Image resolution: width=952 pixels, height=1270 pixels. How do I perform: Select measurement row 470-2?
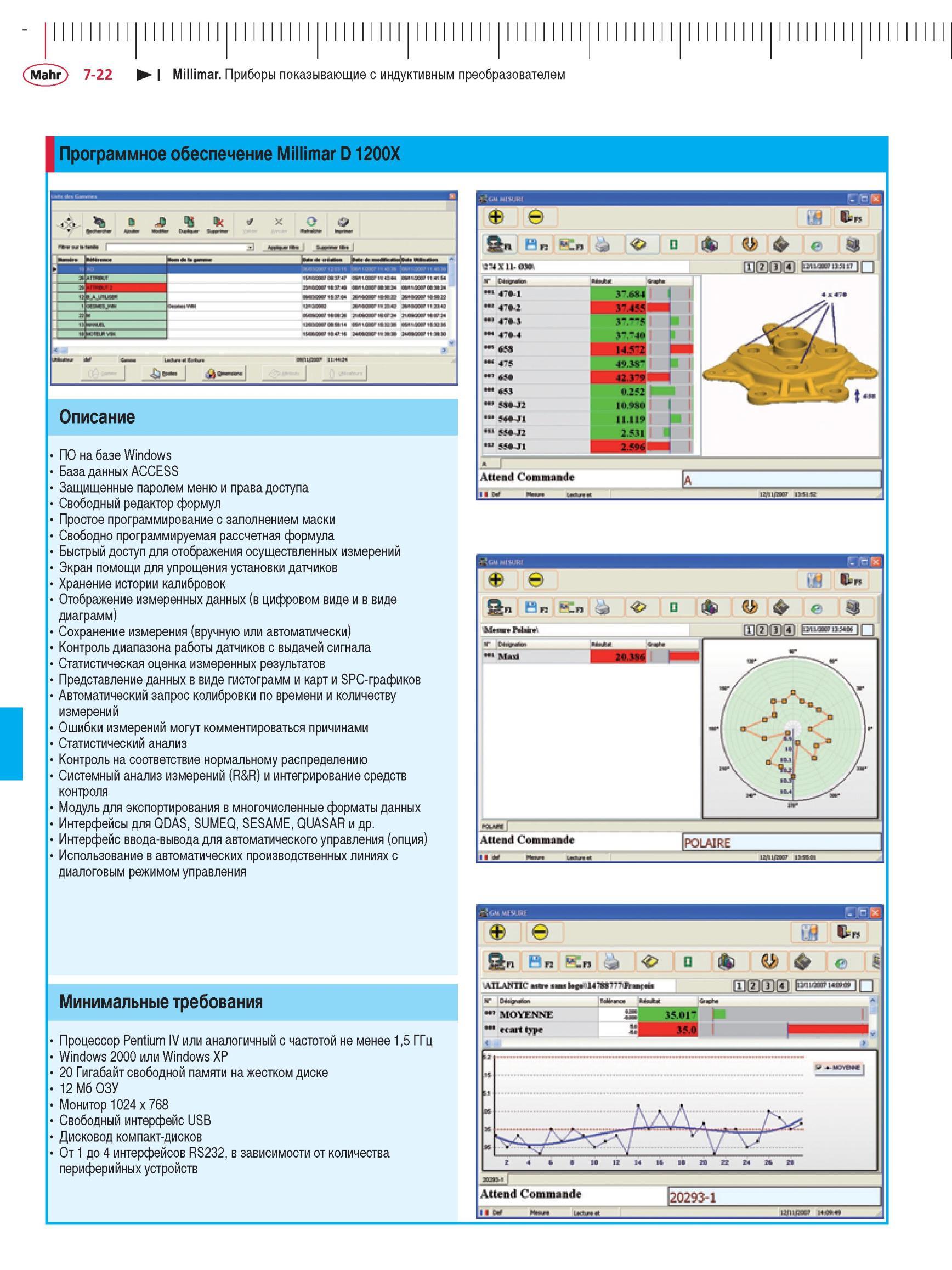[588, 308]
